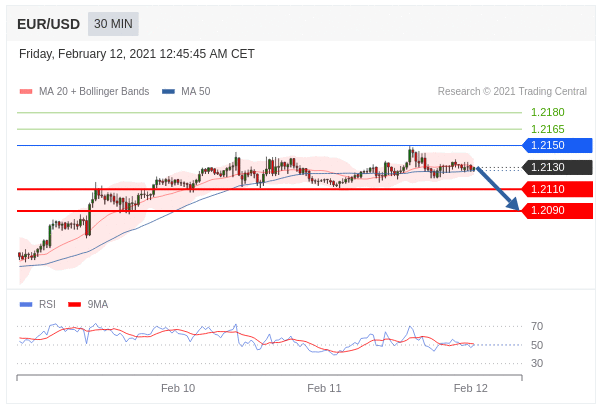Viewport: 601px width, 411px height.
Task: Click the red 1.2090 target price tag
Action: (x=558, y=211)
